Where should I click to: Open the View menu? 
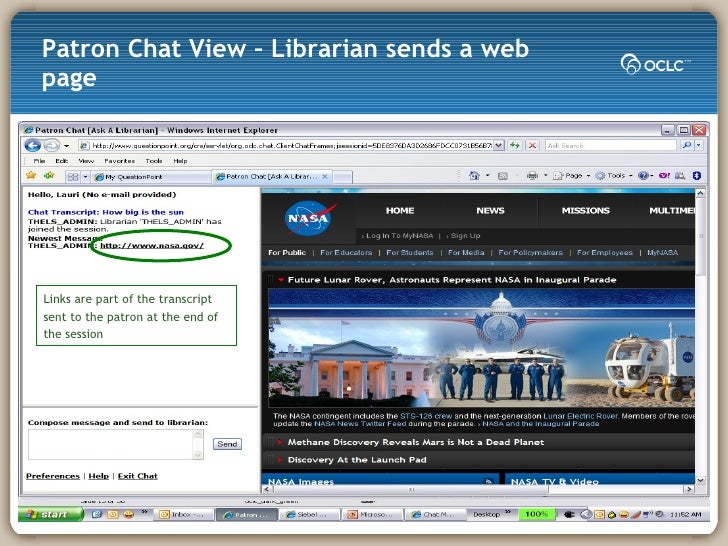(x=86, y=161)
